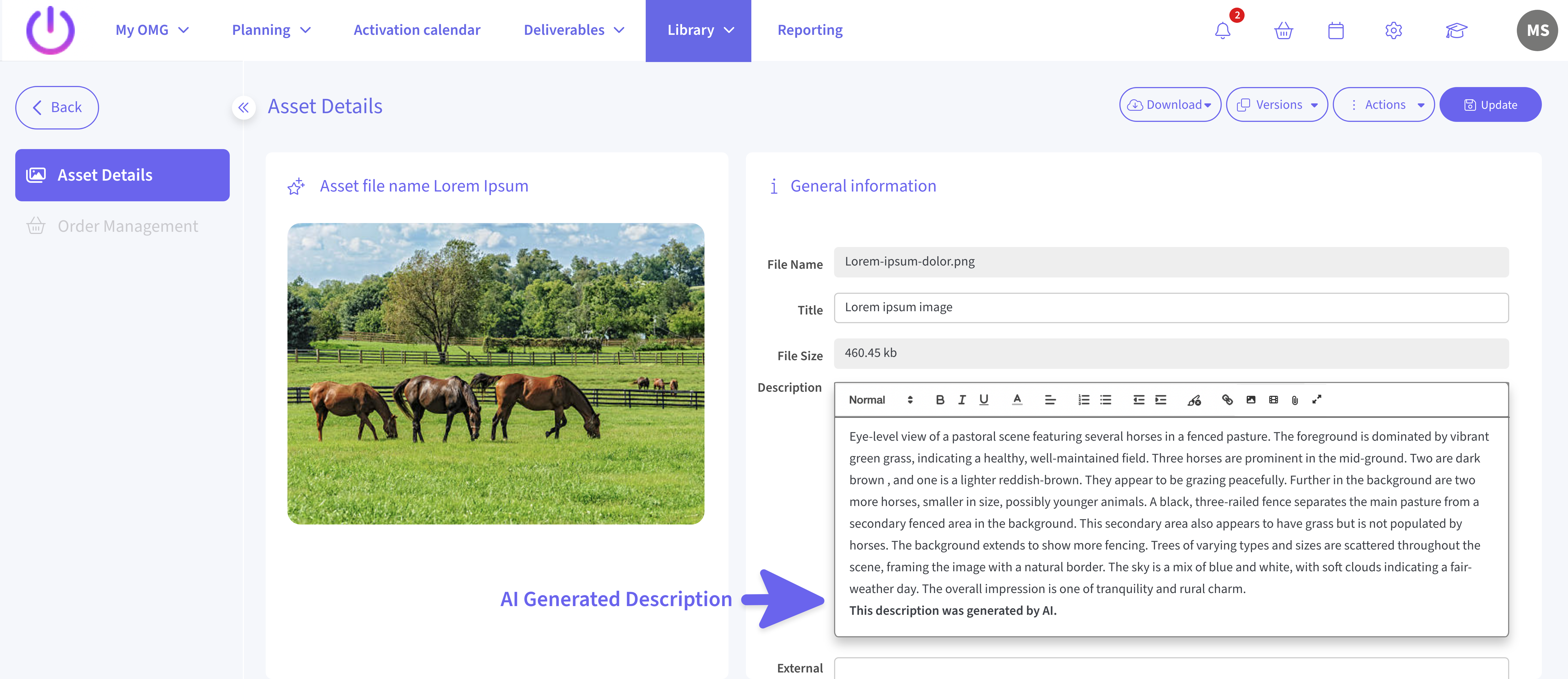Expand the Actions dropdown
This screenshot has height=679, width=1568.
click(1383, 105)
